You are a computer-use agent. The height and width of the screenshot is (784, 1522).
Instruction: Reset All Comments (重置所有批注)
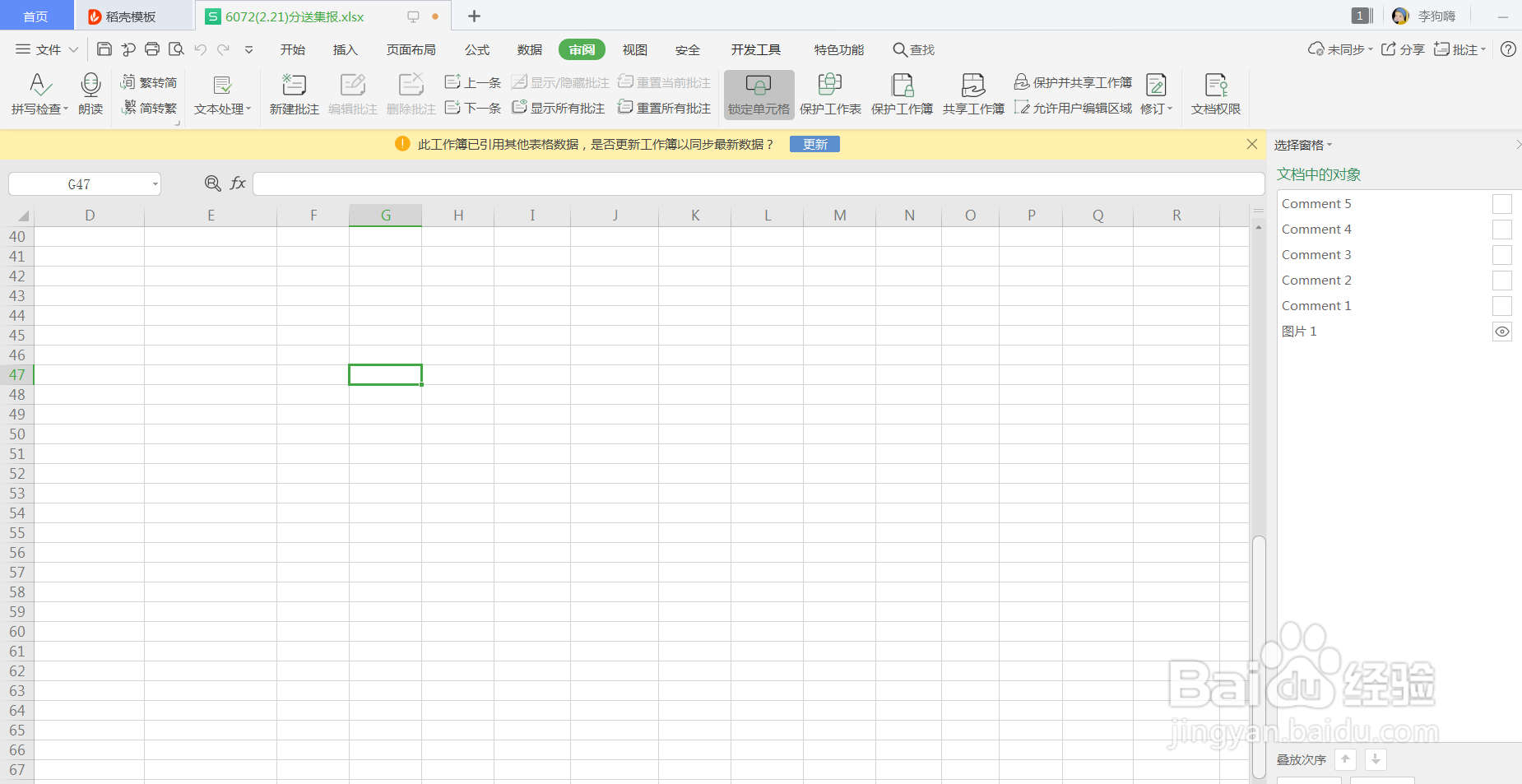click(x=664, y=108)
